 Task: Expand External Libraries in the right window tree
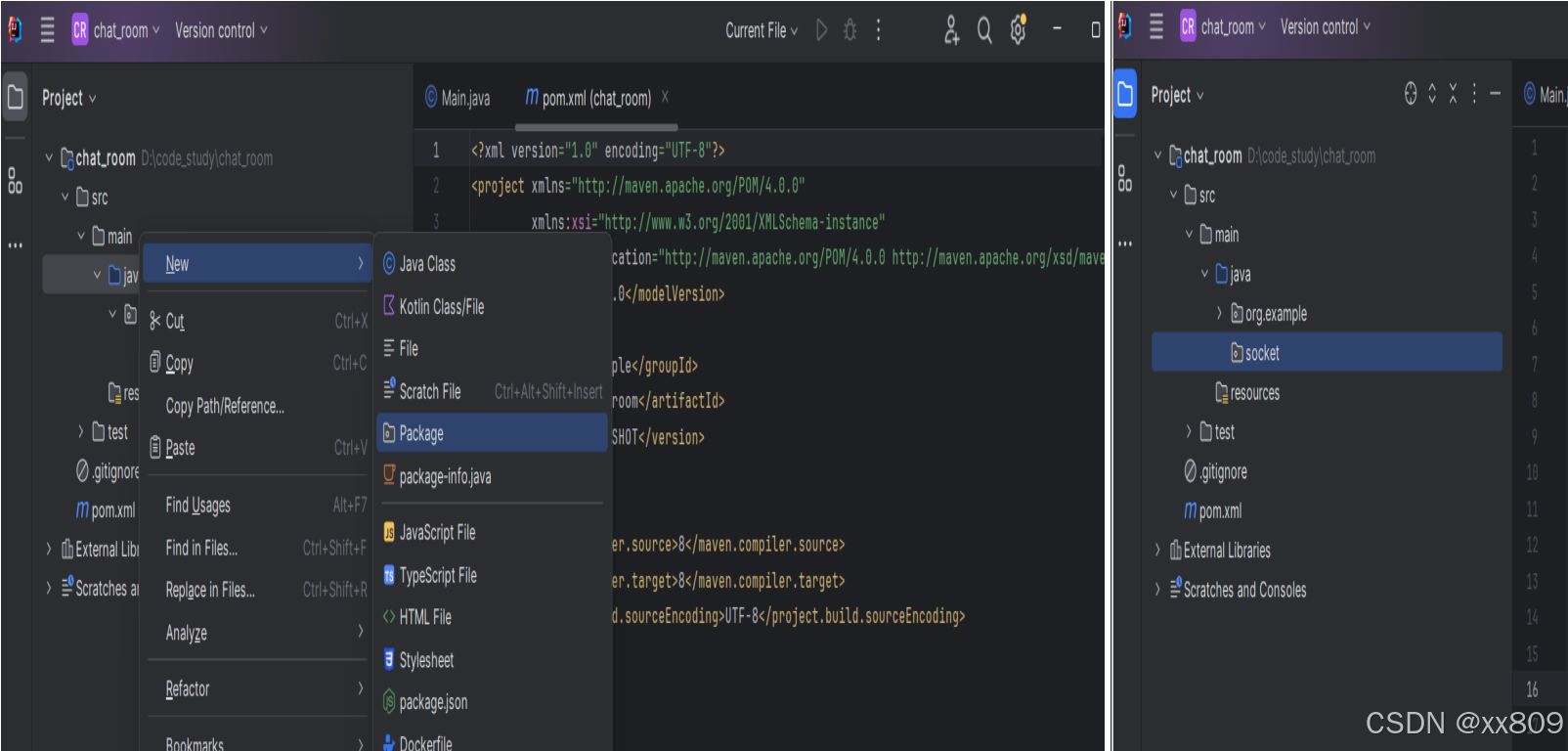1157,551
